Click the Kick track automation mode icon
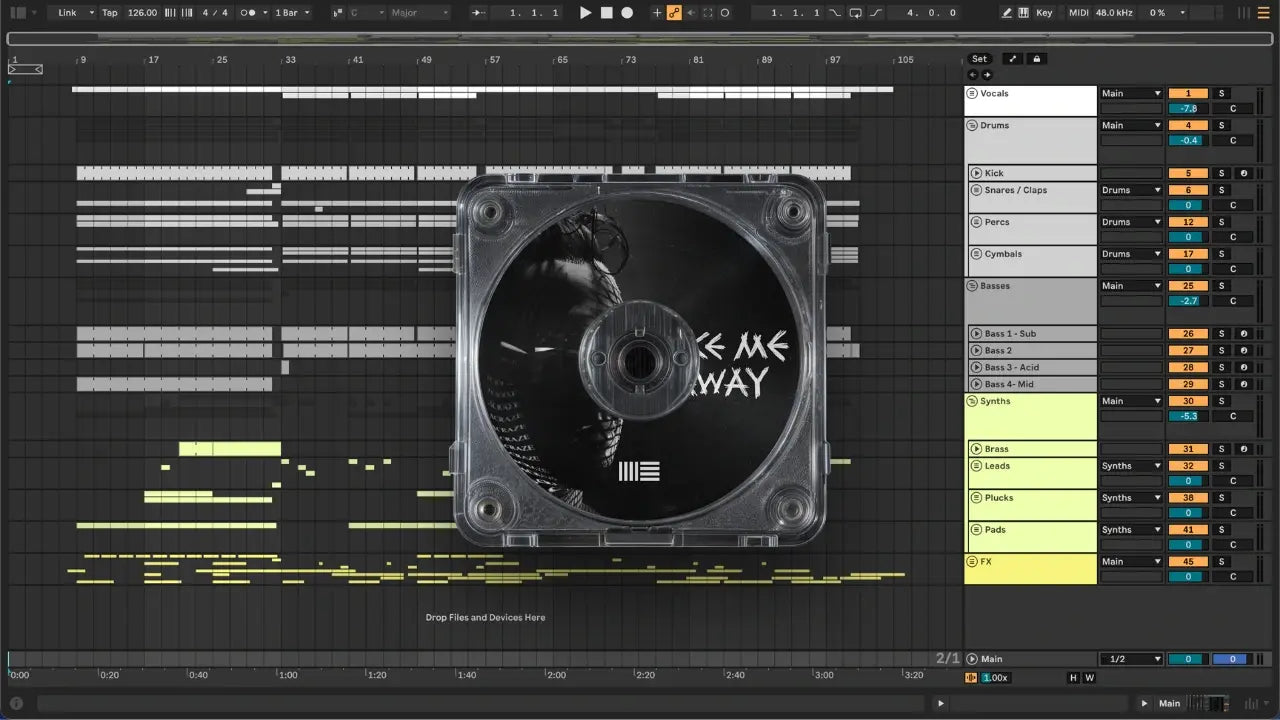Image resolution: width=1280 pixels, height=720 pixels. click(x=1243, y=173)
